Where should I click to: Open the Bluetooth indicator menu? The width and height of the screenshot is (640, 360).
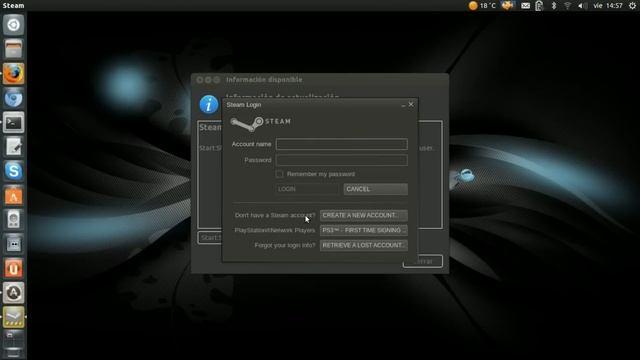click(554, 6)
